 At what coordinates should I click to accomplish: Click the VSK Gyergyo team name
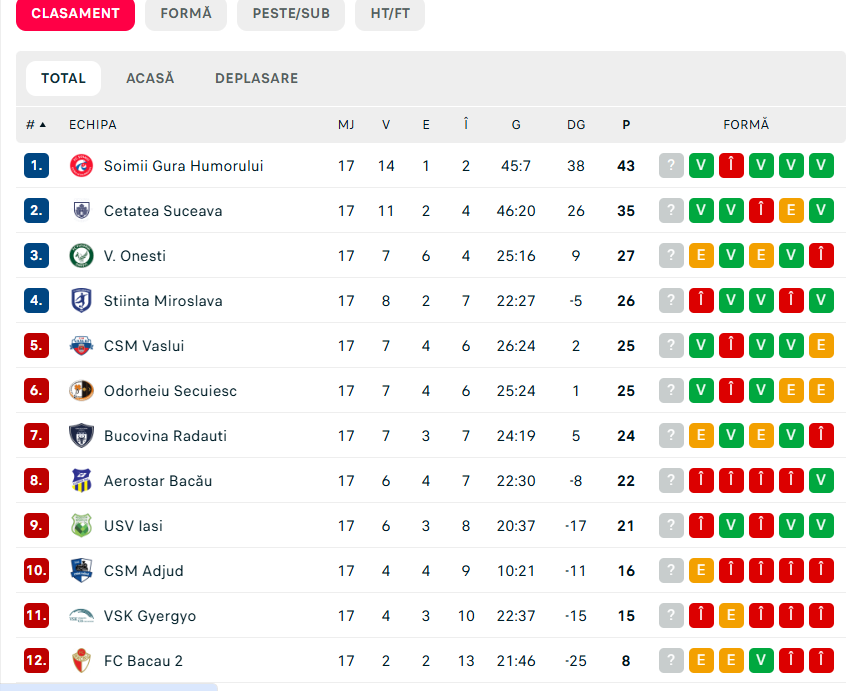click(x=150, y=616)
